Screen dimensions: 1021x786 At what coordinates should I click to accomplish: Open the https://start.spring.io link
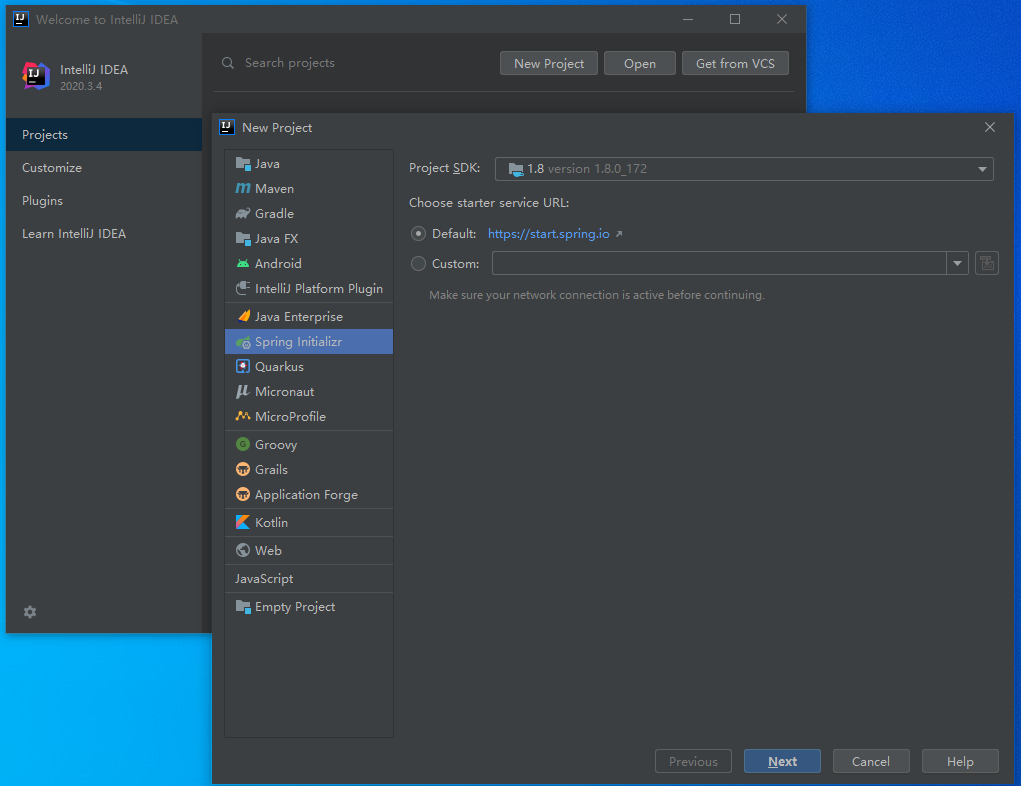pyautogui.click(x=548, y=234)
